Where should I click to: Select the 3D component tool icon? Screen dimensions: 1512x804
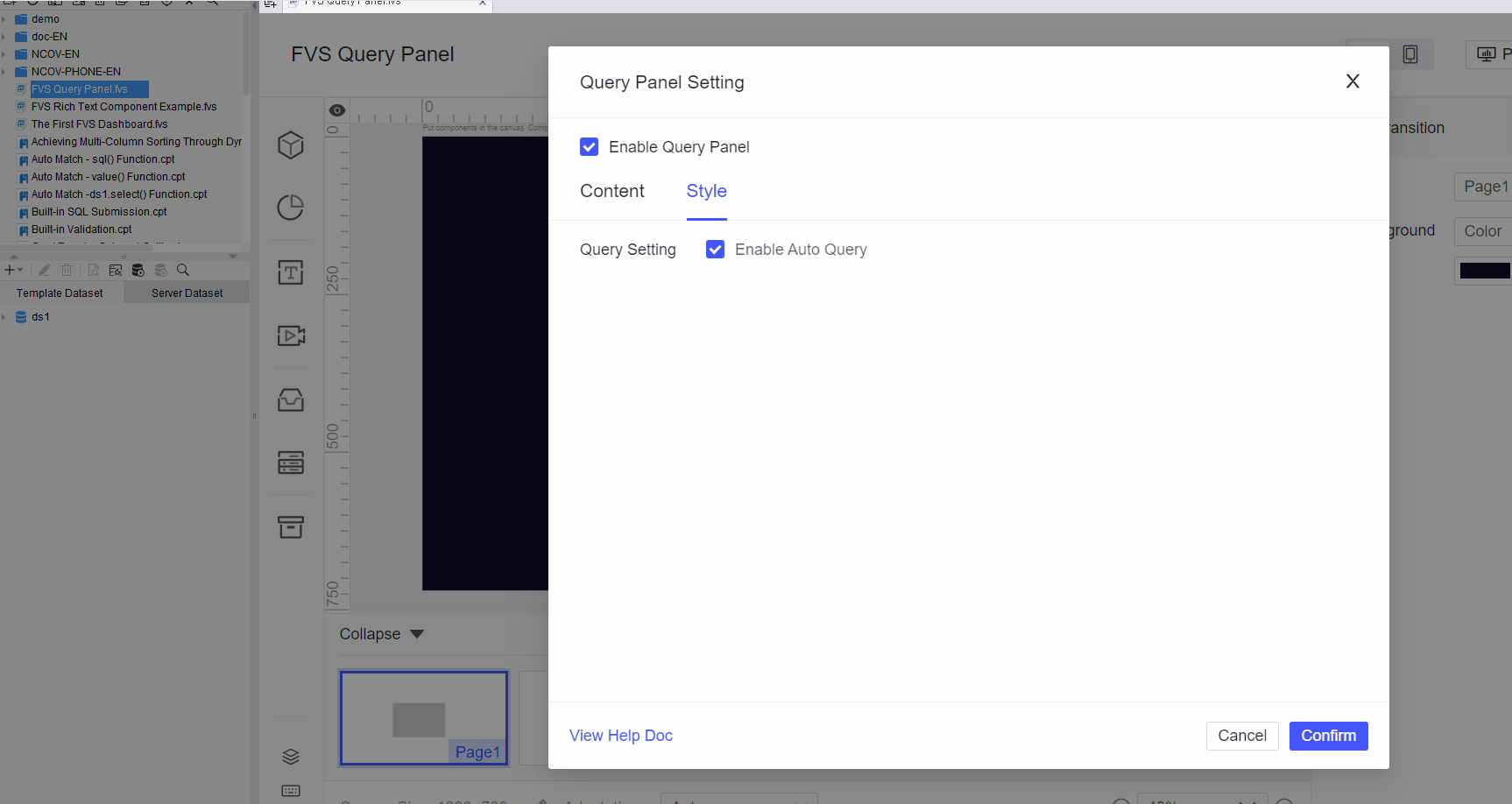click(x=291, y=145)
